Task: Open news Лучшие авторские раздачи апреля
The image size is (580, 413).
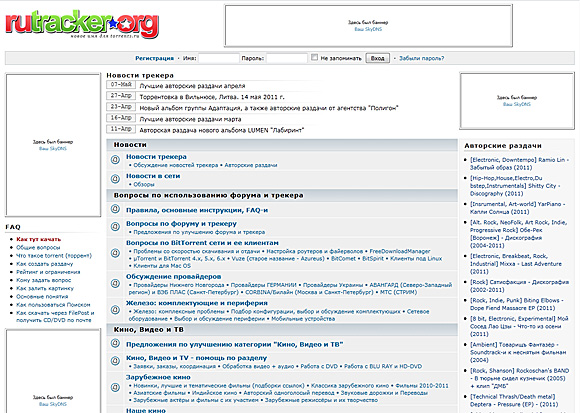Action: pos(192,86)
